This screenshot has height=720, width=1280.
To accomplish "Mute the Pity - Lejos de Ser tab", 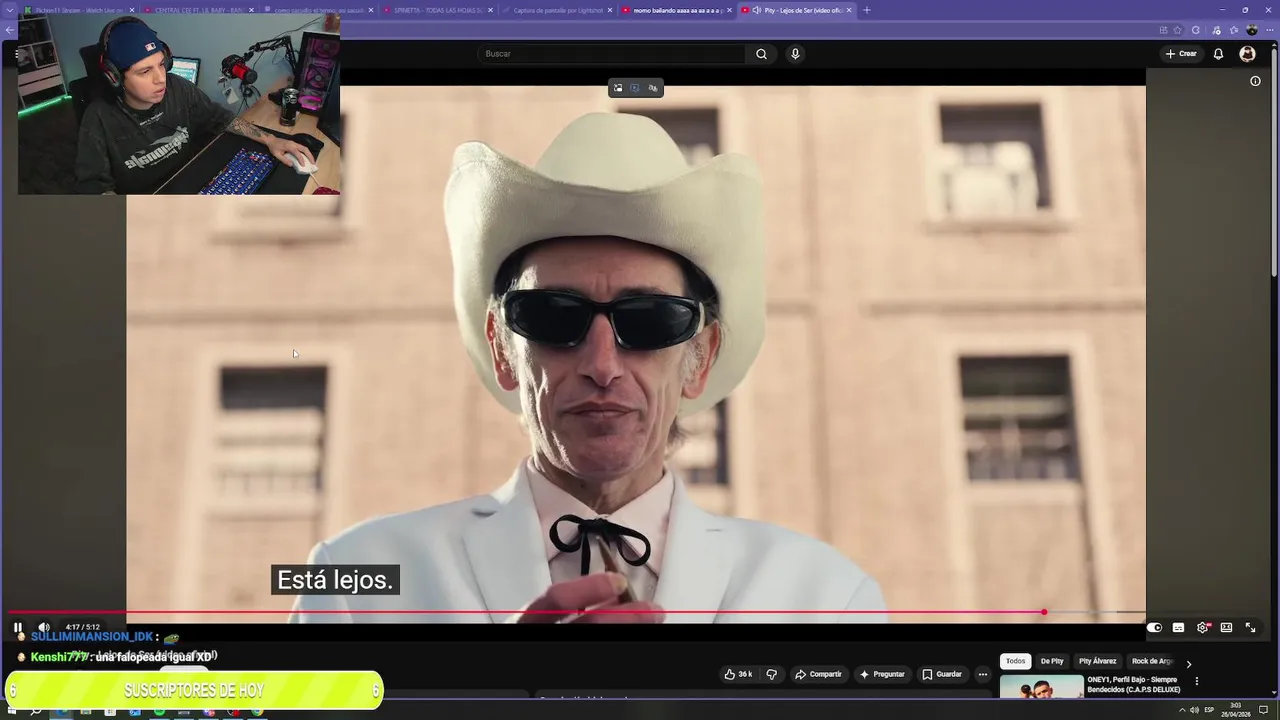I will tap(757, 10).
